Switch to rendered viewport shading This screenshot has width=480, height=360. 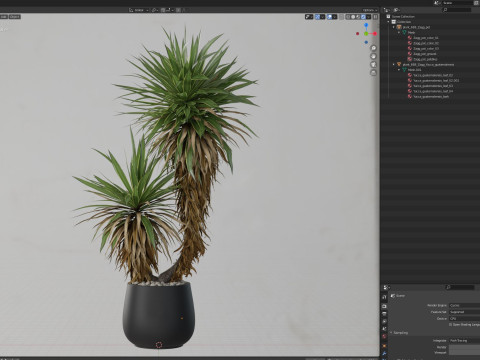[x=363, y=17]
